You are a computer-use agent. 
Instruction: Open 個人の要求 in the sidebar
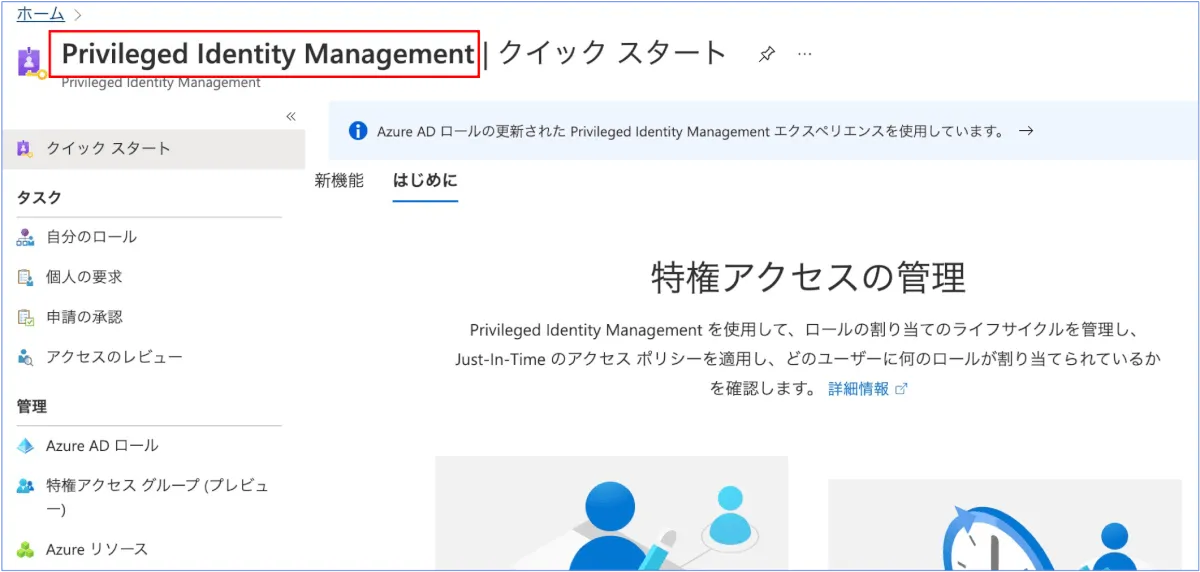[x=84, y=277]
